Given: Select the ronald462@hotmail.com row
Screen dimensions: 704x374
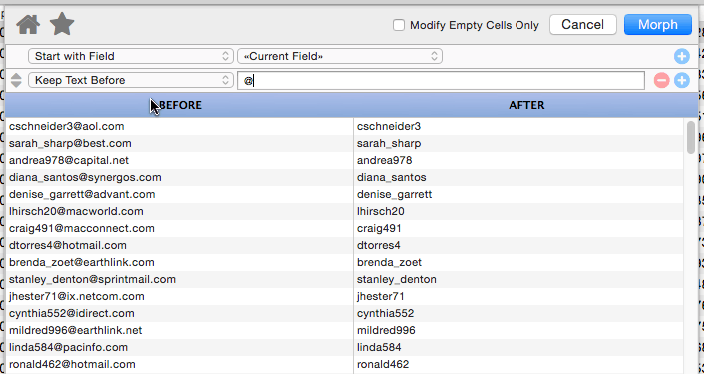Looking at the screenshot, I should click(x=345, y=364).
